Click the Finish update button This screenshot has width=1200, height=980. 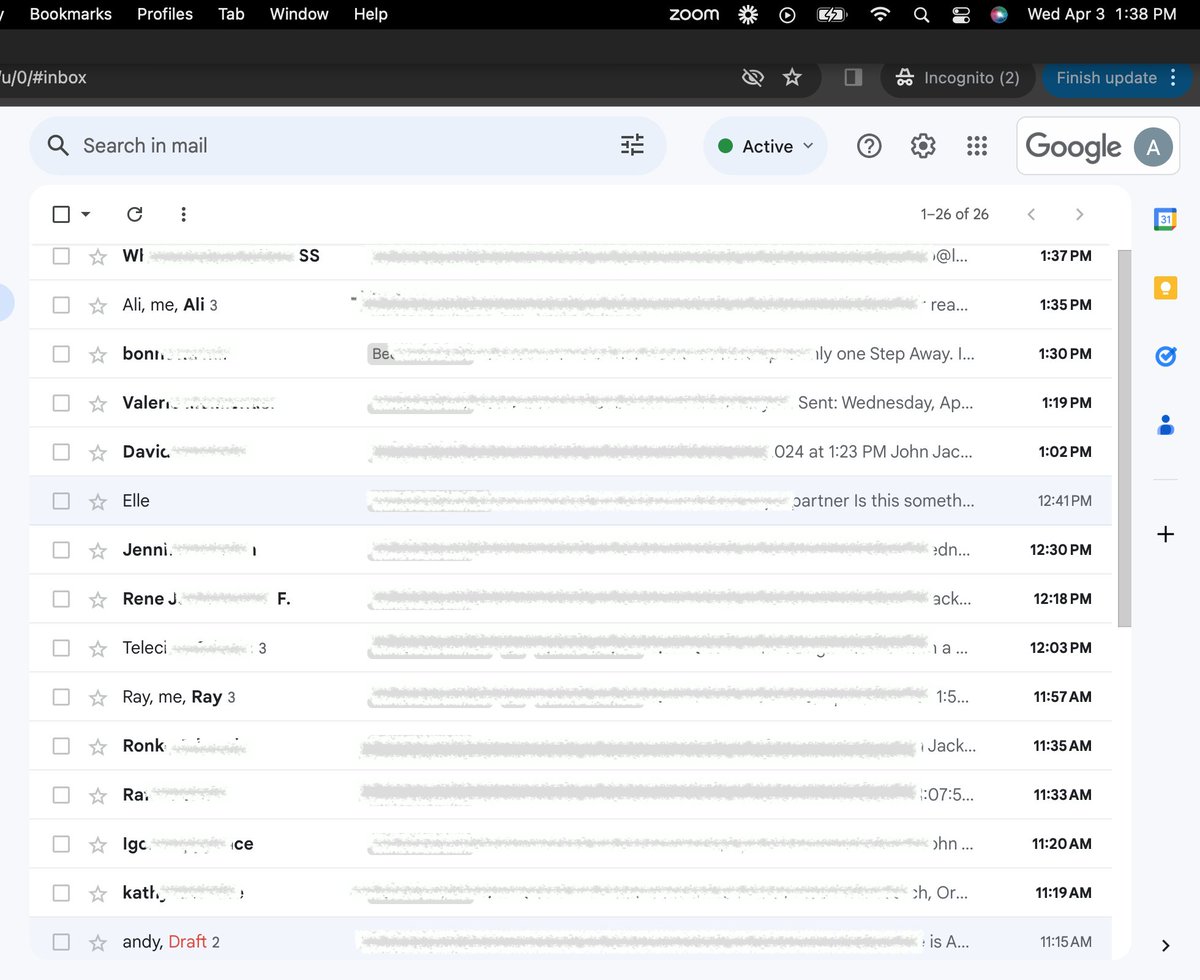tap(1106, 77)
